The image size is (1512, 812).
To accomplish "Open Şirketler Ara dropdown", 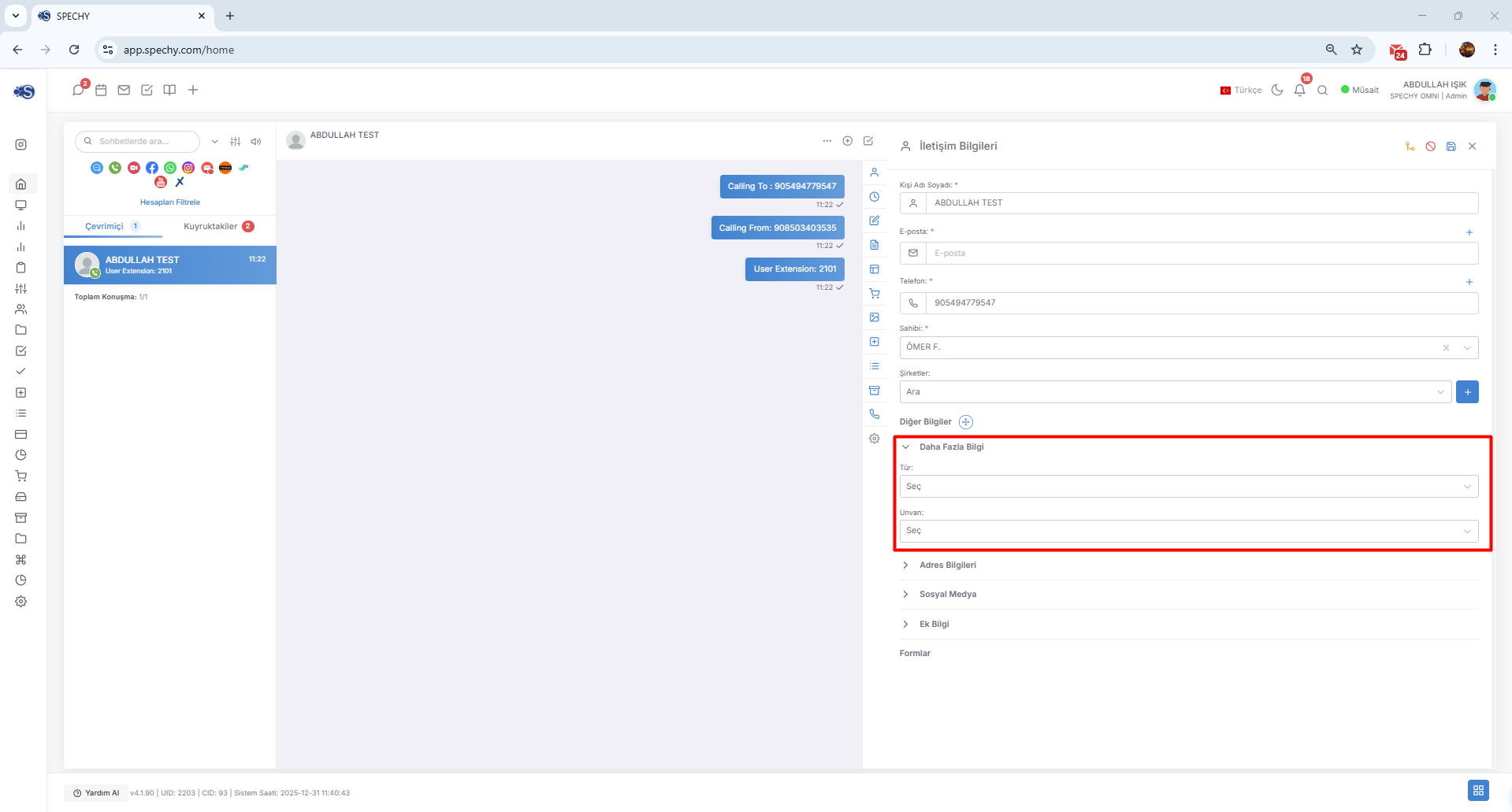I will point(1176,392).
